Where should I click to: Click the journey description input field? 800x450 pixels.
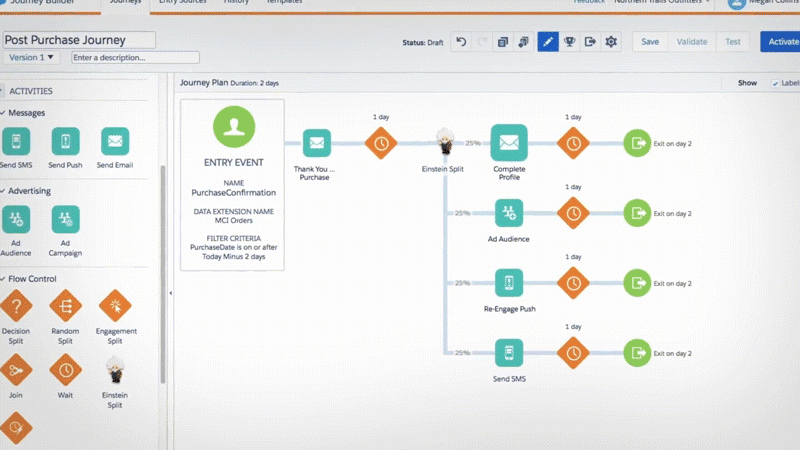click(135, 58)
